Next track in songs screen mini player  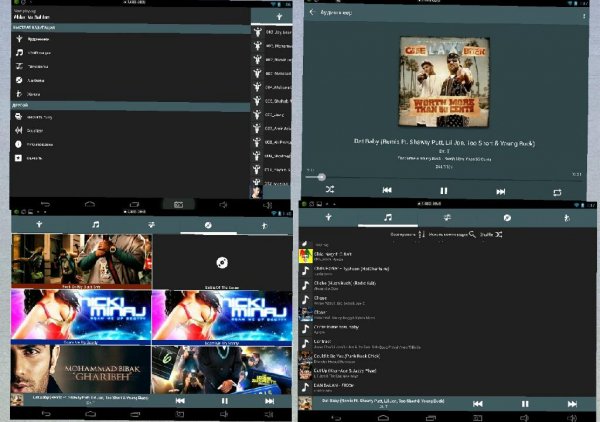(572, 404)
